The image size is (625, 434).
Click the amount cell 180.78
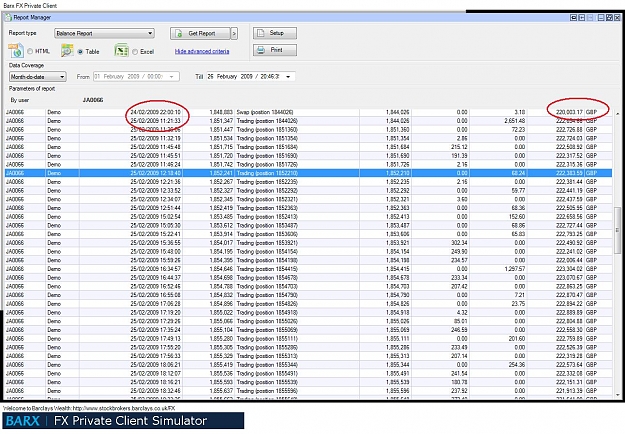(459, 382)
